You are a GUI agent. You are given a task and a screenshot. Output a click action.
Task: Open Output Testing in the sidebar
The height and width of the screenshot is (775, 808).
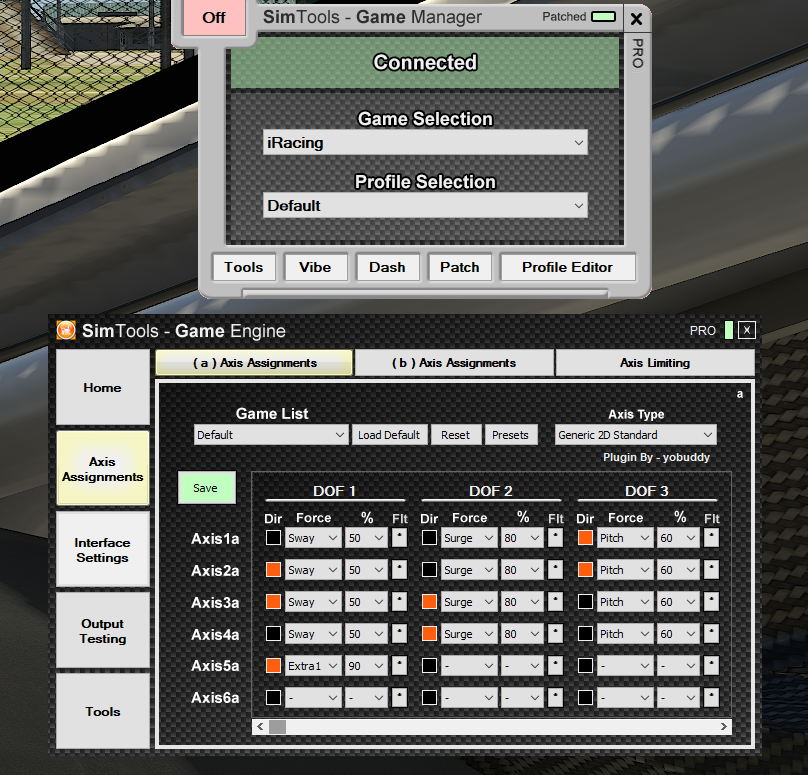(103, 631)
